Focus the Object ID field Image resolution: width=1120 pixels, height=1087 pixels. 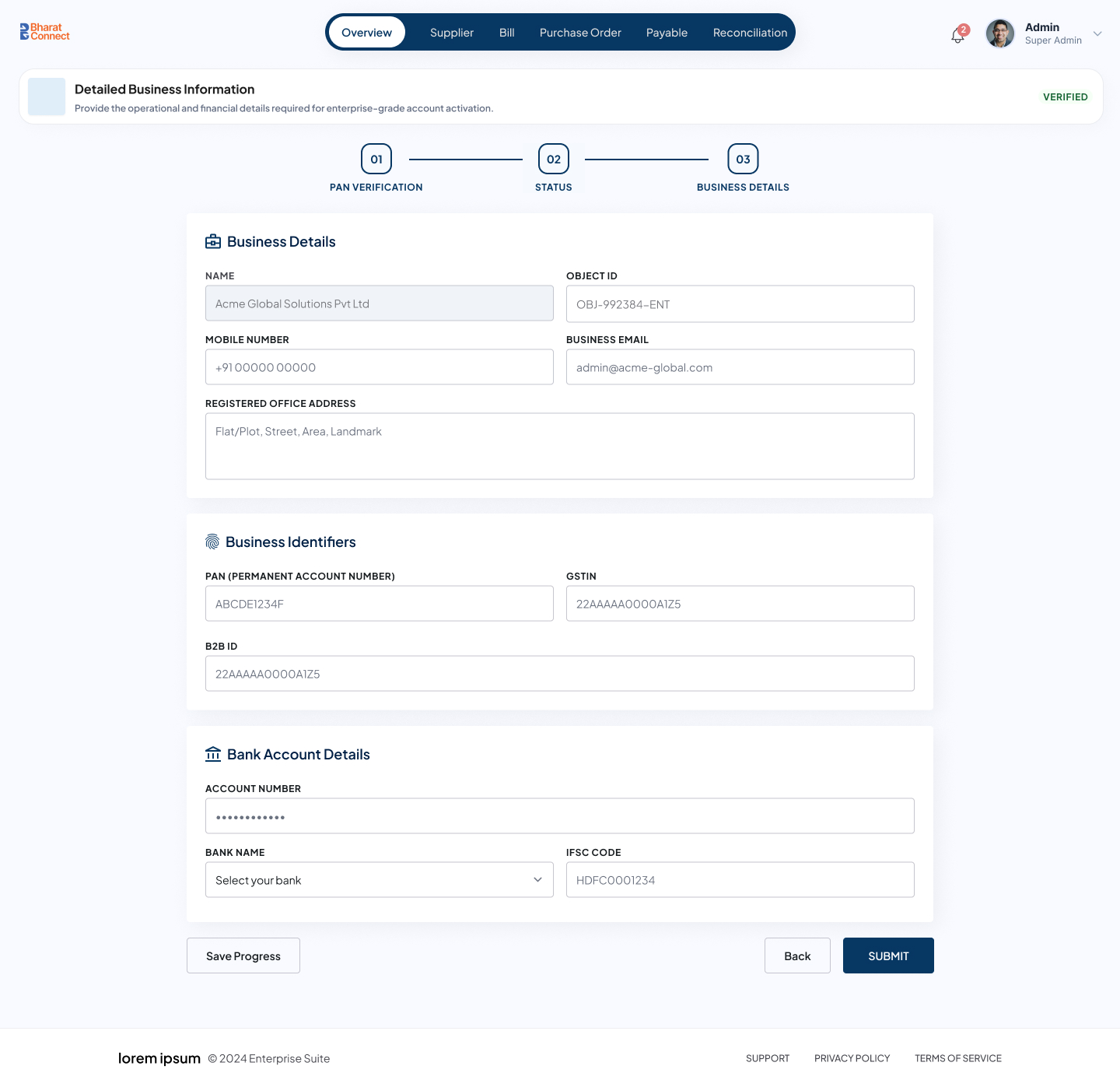tap(740, 303)
